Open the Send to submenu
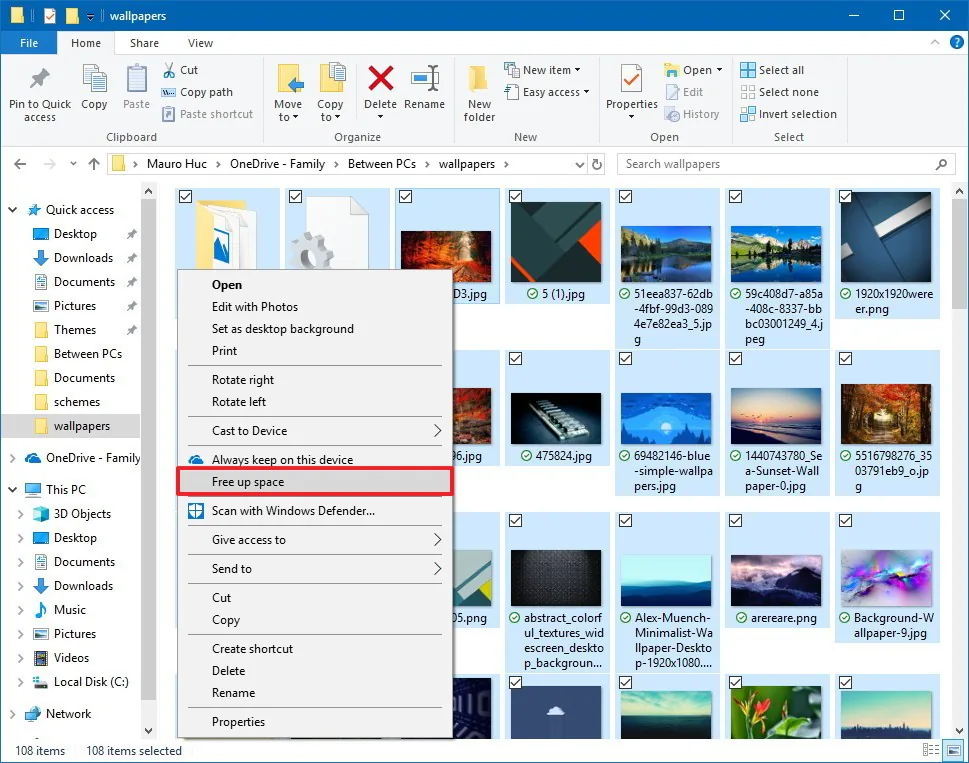Screen dimensions: 969x763 point(315,568)
